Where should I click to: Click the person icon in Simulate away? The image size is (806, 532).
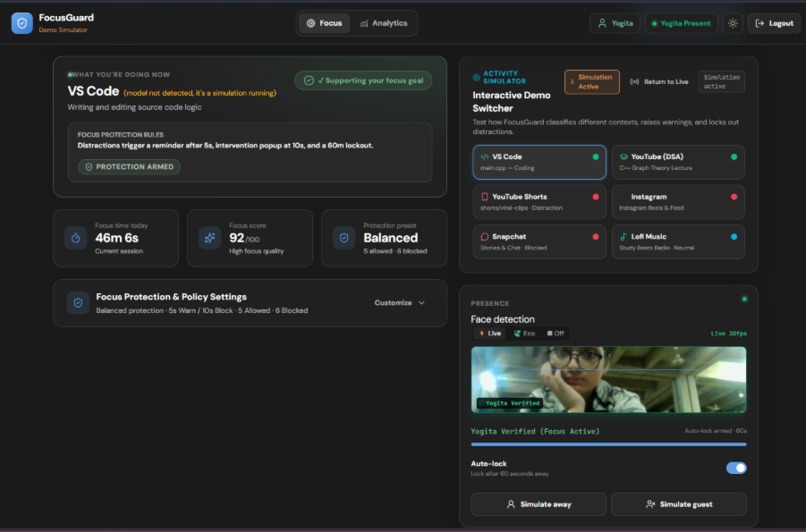(510, 504)
